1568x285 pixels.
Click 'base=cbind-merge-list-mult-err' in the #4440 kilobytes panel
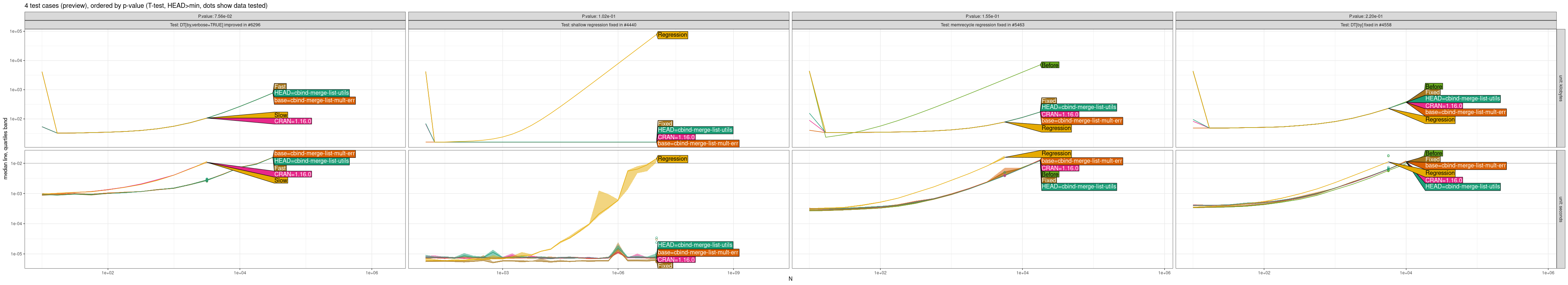[x=698, y=144]
